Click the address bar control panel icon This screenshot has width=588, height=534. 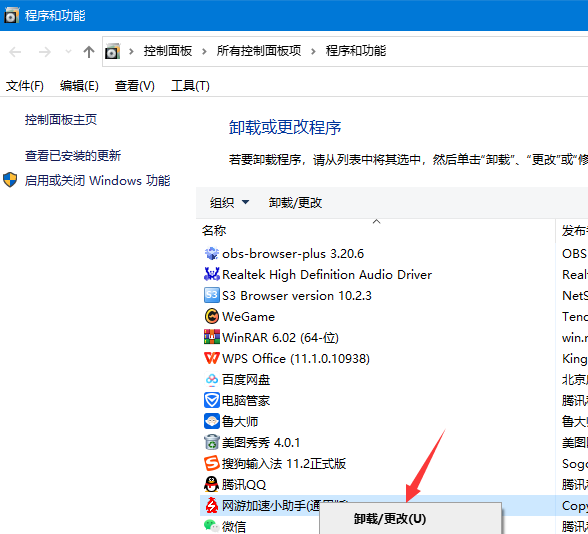(112, 51)
